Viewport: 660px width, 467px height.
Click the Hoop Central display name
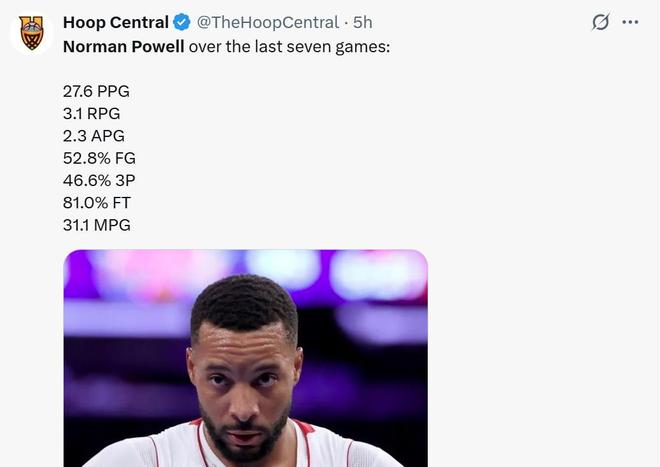click(x=115, y=23)
